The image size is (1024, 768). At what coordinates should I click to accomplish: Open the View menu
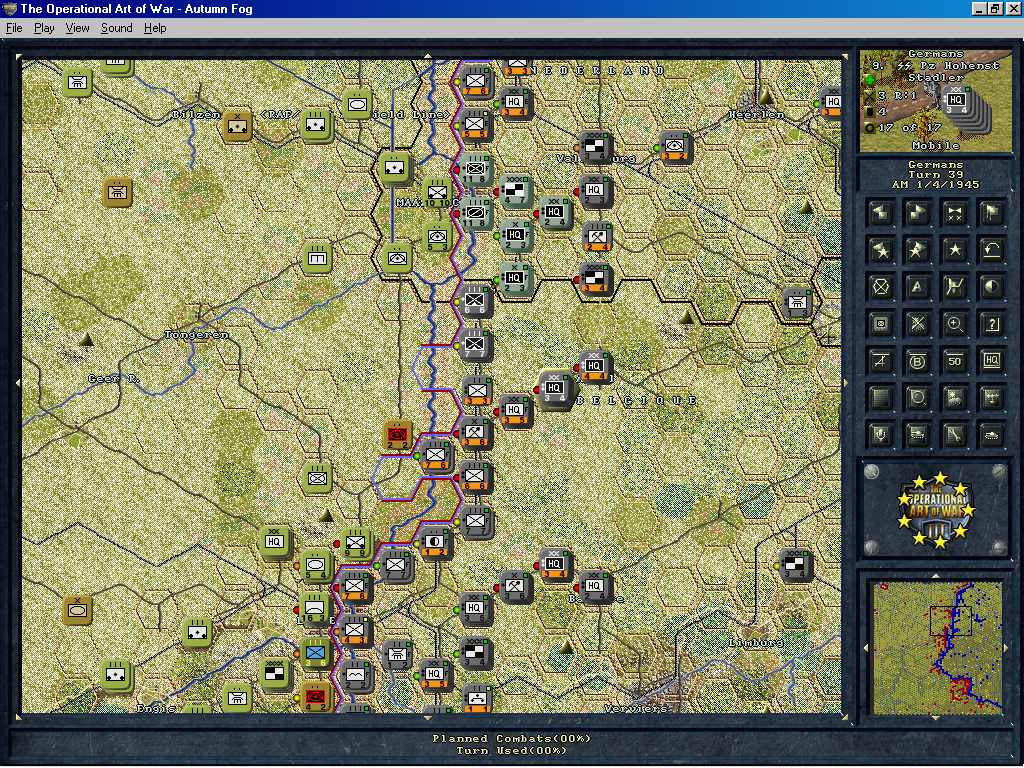77,28
